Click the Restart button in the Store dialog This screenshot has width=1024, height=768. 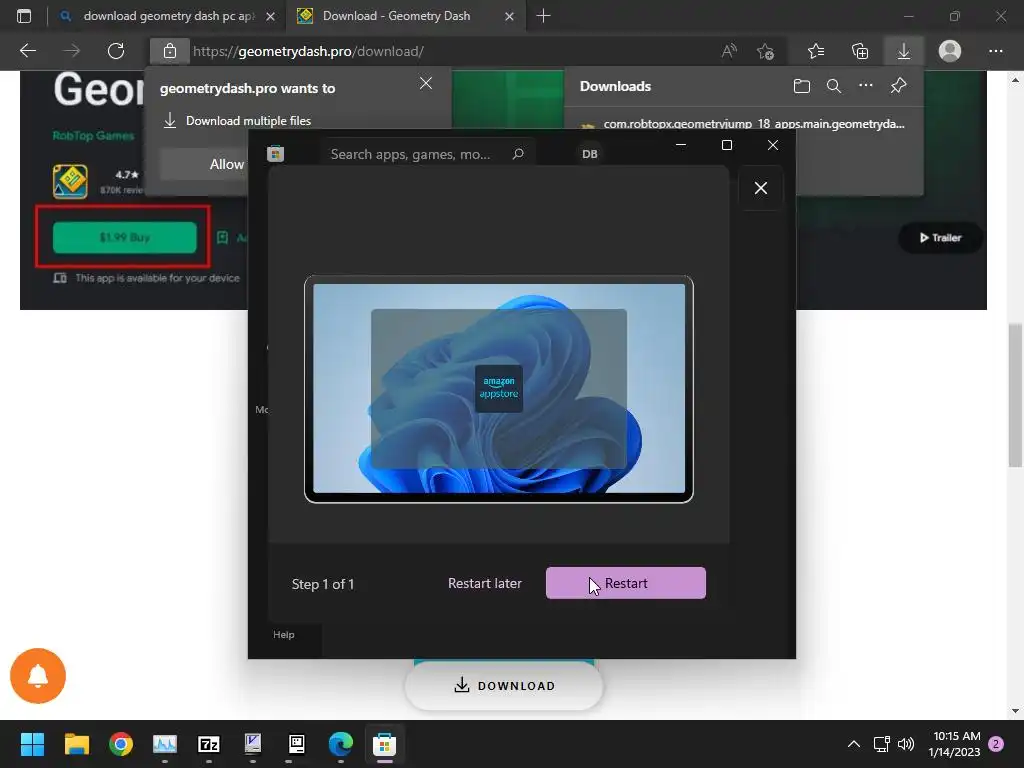click(626, 583)
